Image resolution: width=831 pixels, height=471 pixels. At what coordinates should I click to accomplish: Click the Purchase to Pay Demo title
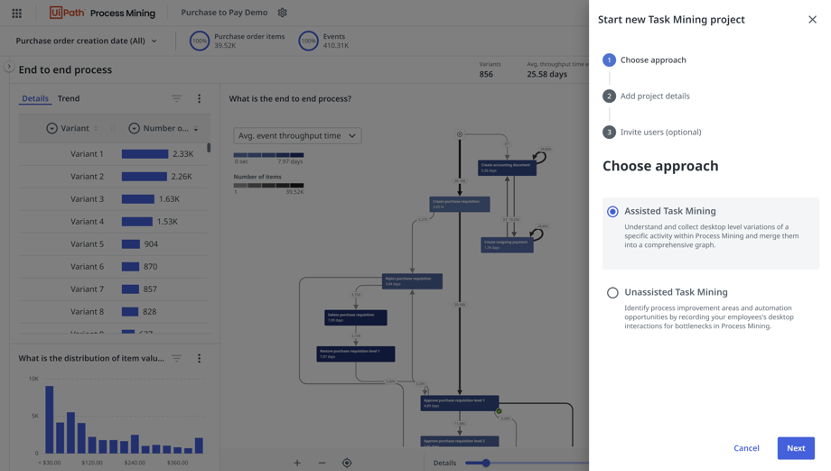click(x=224, y=12)
